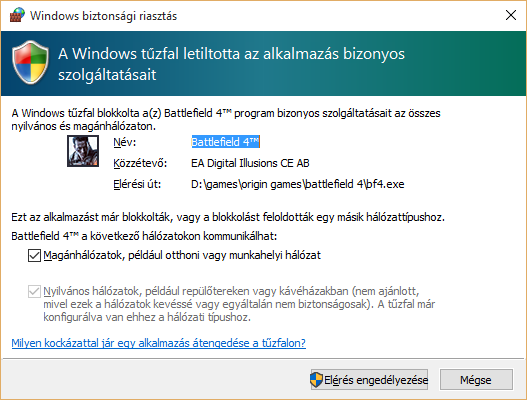The height and width of the screenshot is (400, 527).
Task: Click the Mégse button
Action: [476, 380]
